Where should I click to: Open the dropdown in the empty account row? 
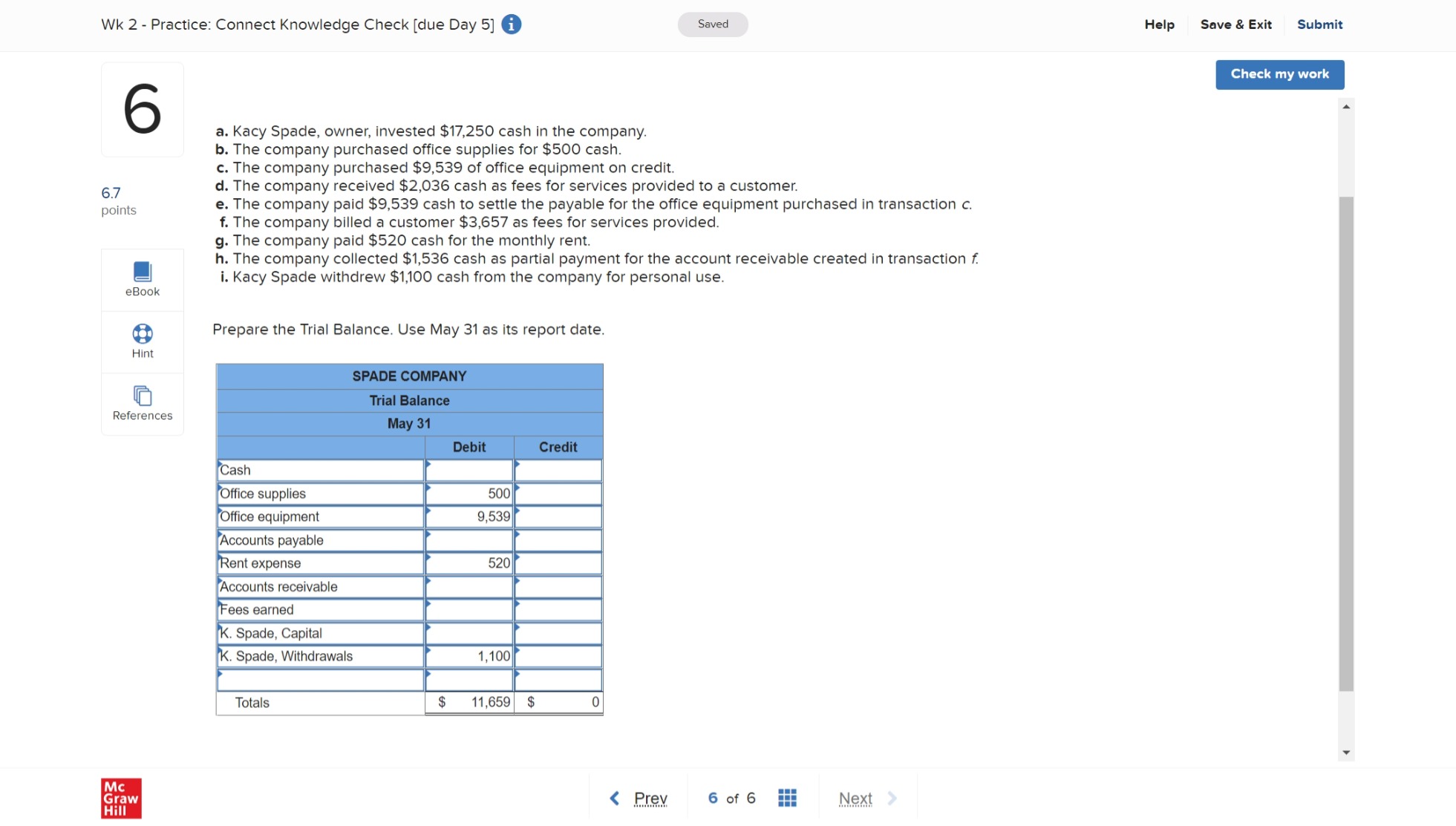point(221,675)
